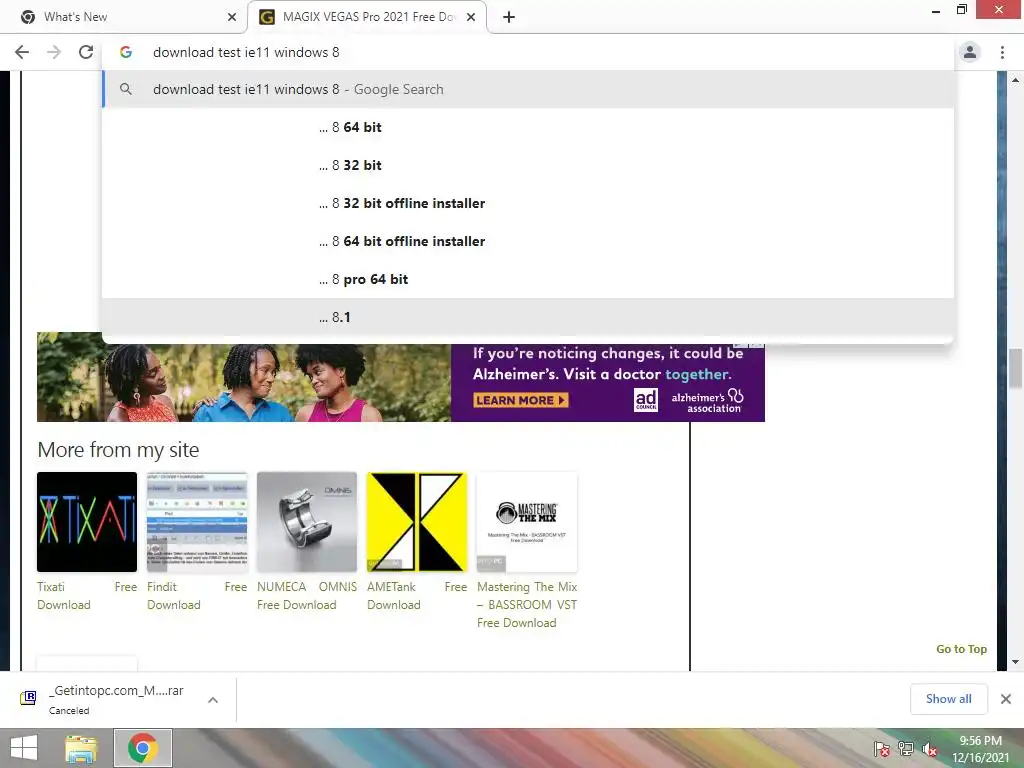This screenshot has width=1024, height=768.
Task: Click the Alzheimer's association ad image
Action: [x=401, y=377]
